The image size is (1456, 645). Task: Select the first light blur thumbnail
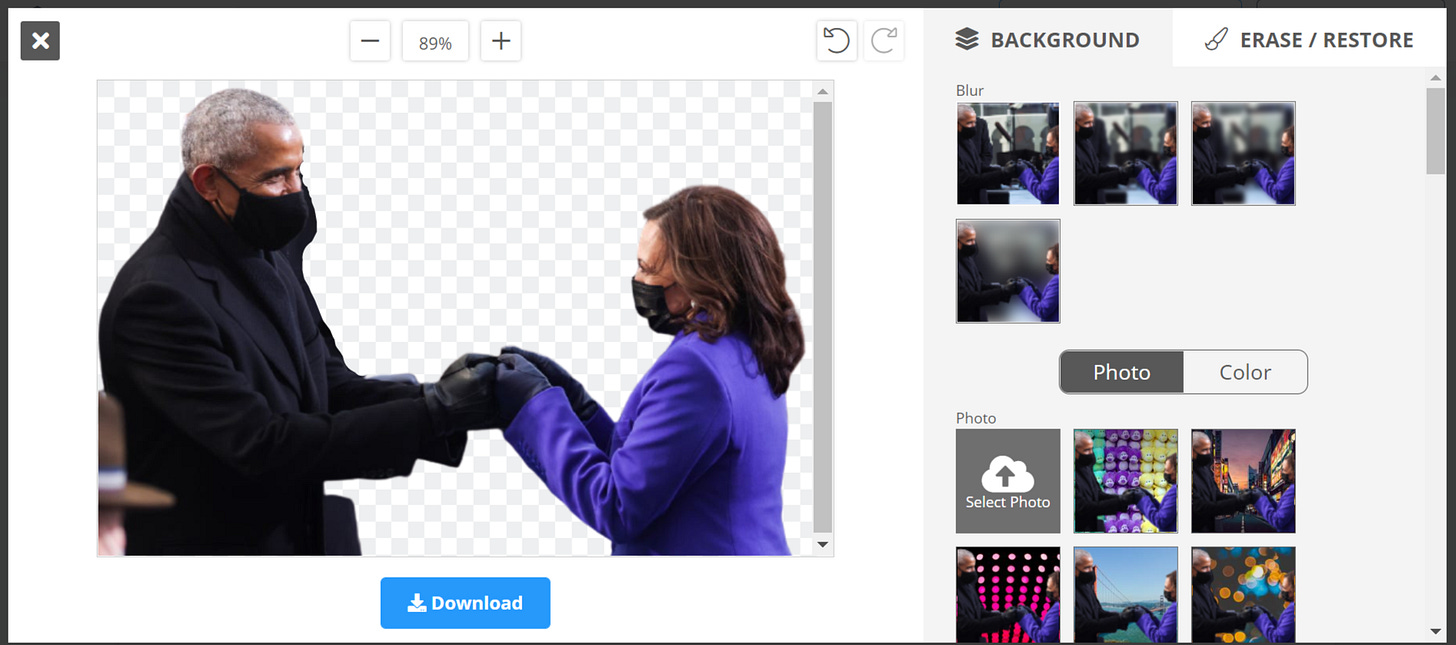[1008, 153]
